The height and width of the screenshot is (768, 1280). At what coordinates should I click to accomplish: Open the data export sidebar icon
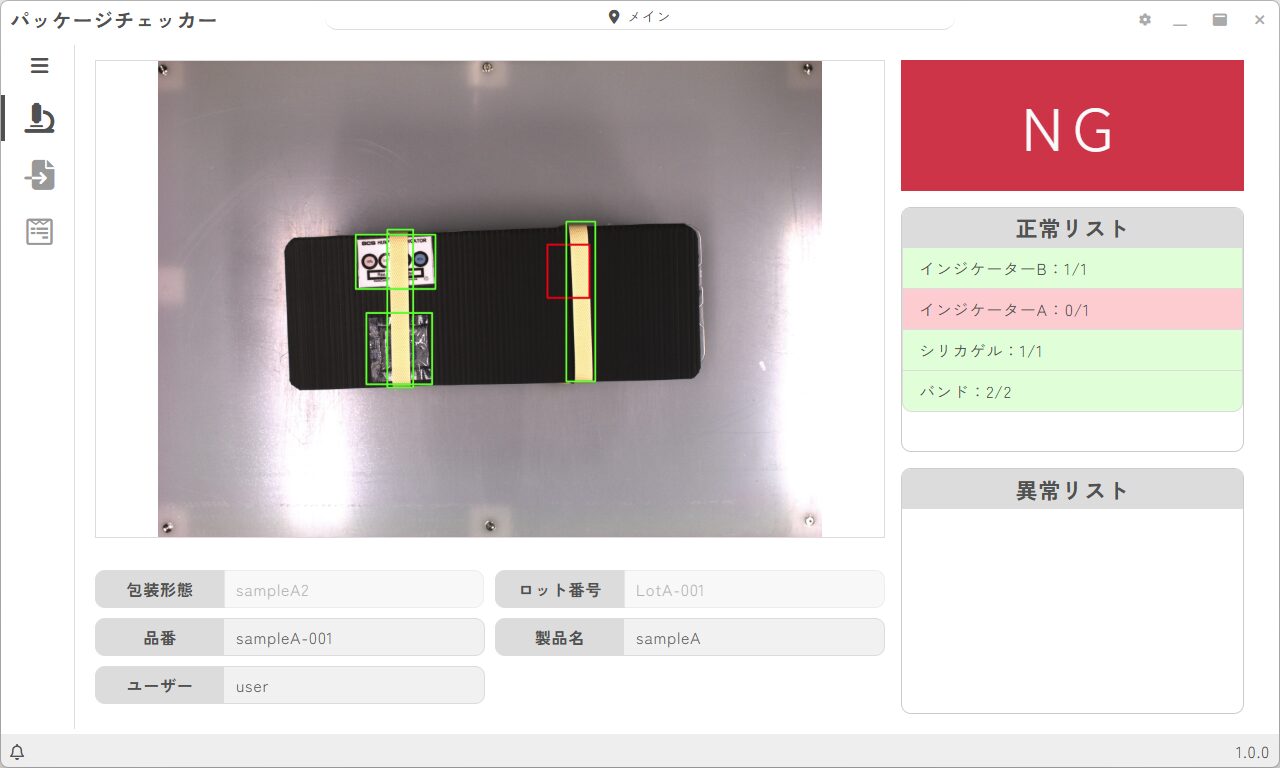pos(40,175)
